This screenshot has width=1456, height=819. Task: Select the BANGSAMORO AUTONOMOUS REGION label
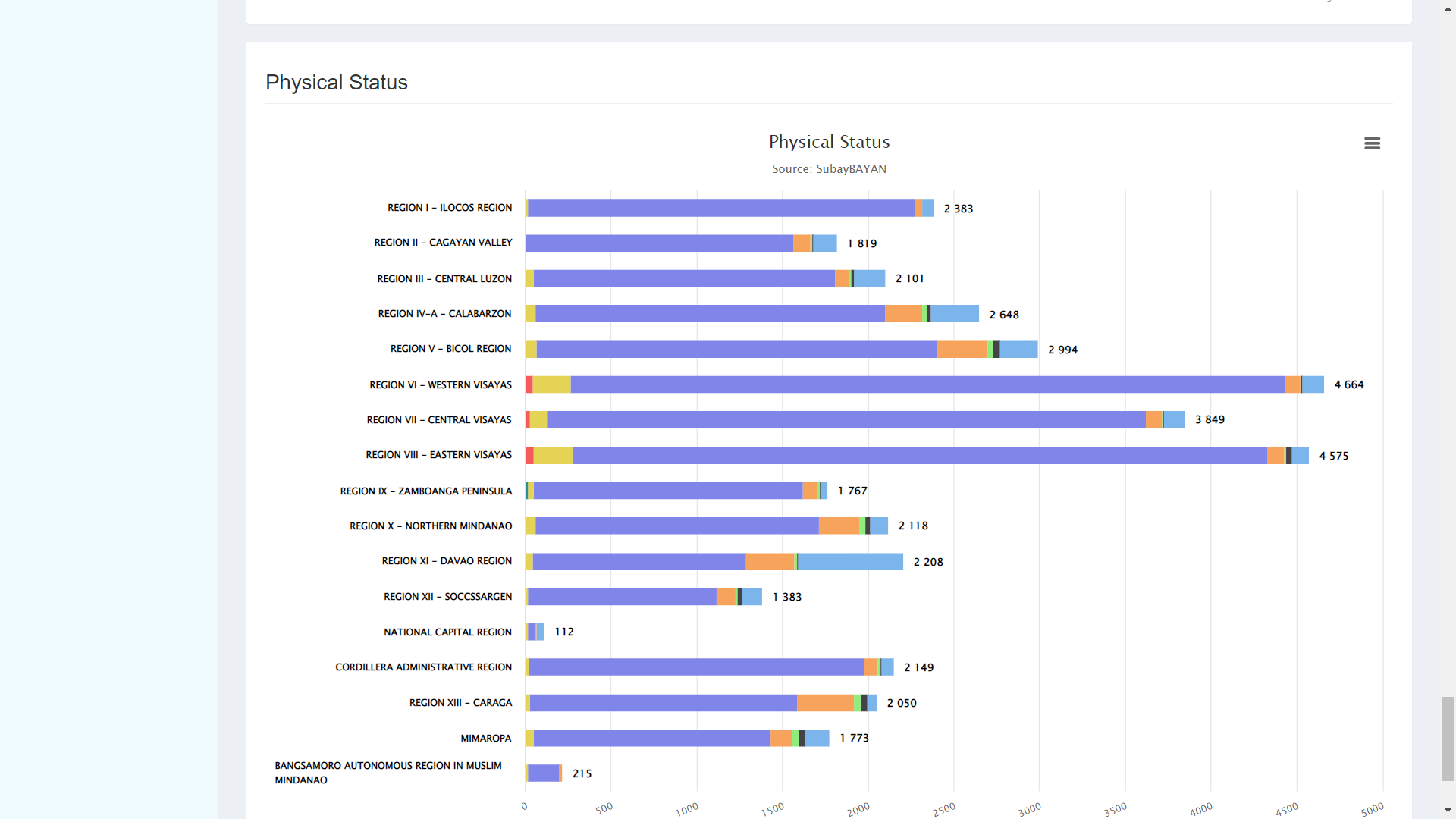click(x=388, y=773)
